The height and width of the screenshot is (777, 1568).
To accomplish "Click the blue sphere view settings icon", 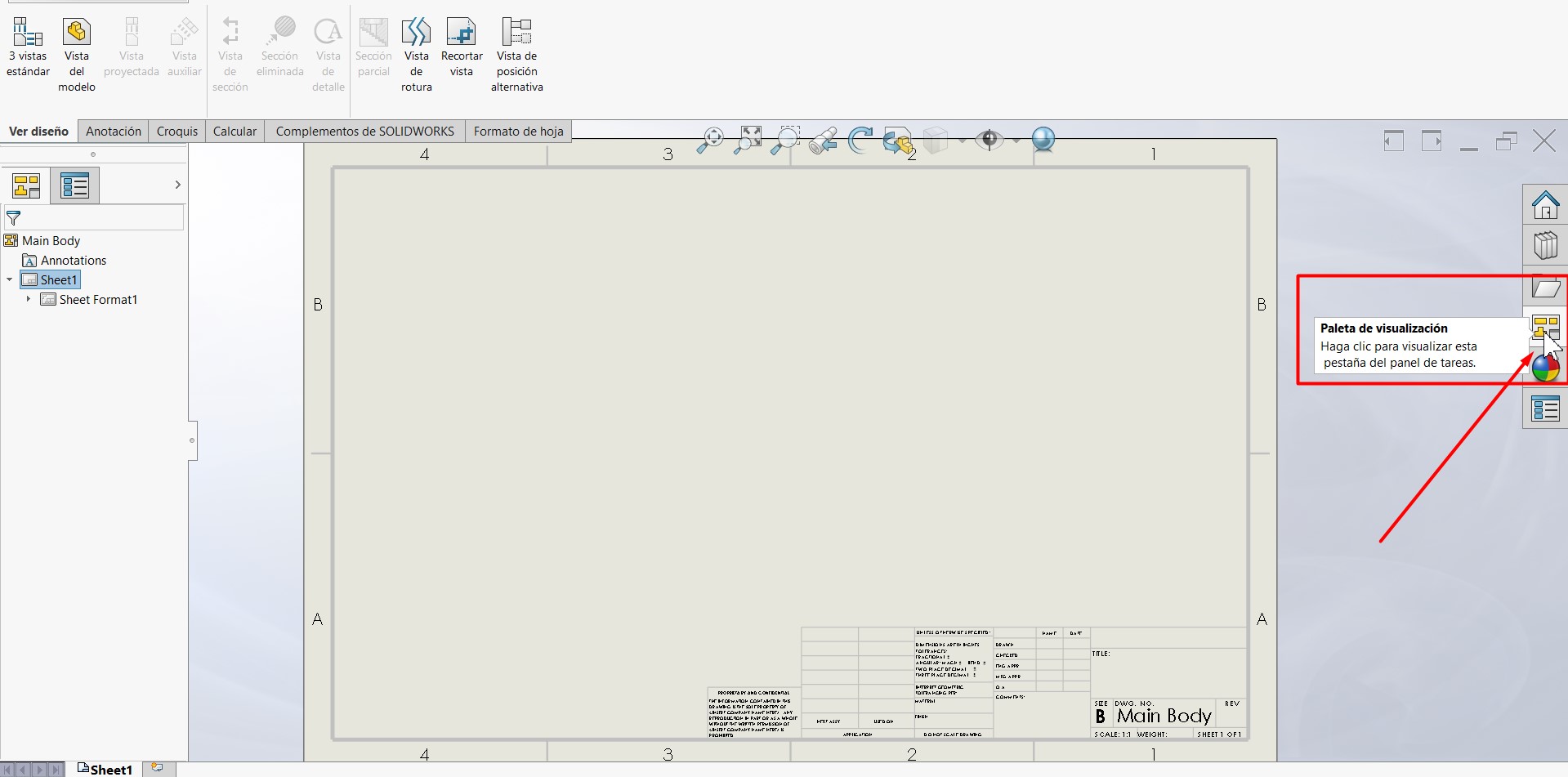I will click(1043, 141).
